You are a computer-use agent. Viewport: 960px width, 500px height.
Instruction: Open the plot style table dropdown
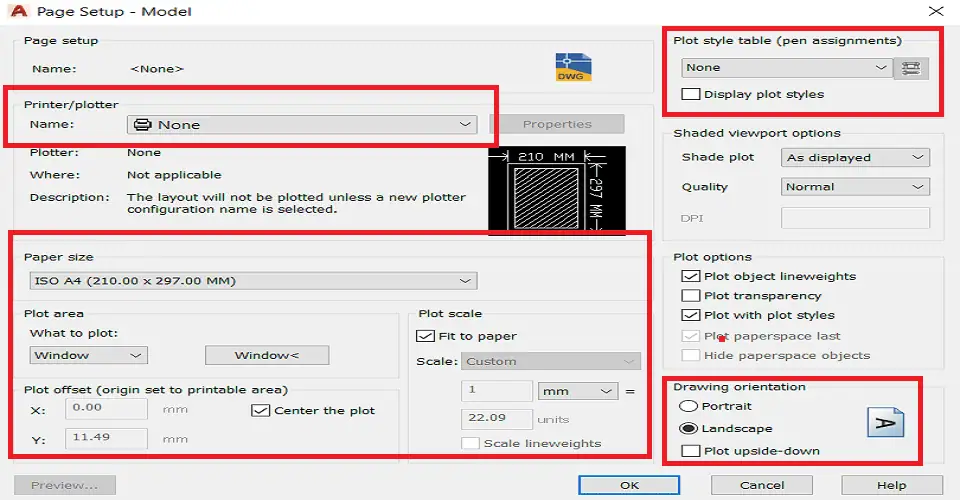click(x=787, y=68)
